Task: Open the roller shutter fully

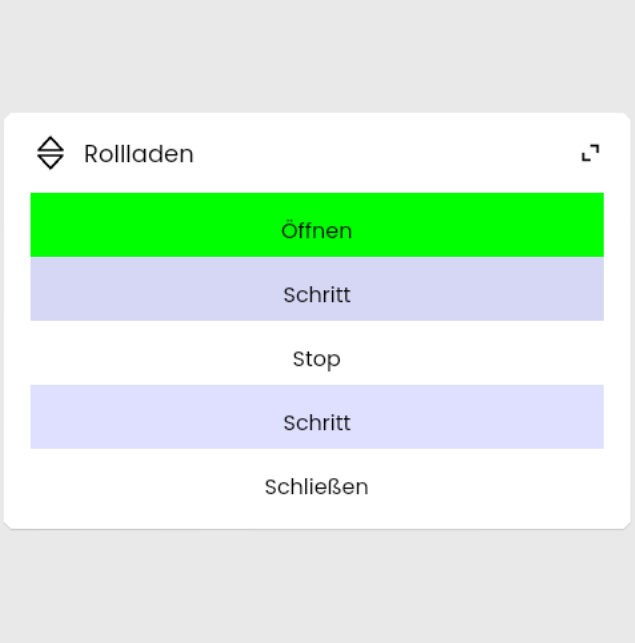Action: (317, 230)
